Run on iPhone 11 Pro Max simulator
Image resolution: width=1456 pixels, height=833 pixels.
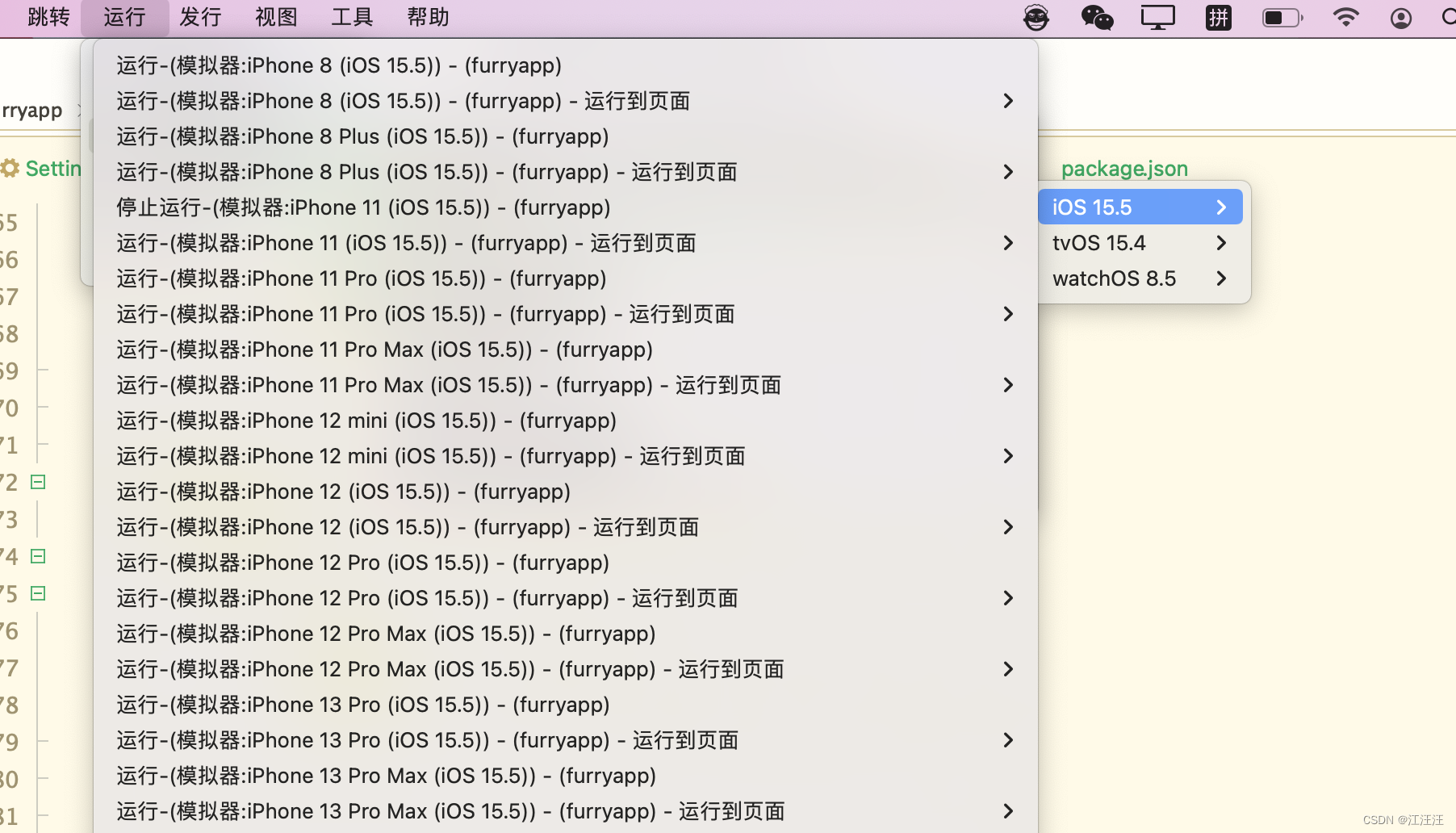(565, 350)
